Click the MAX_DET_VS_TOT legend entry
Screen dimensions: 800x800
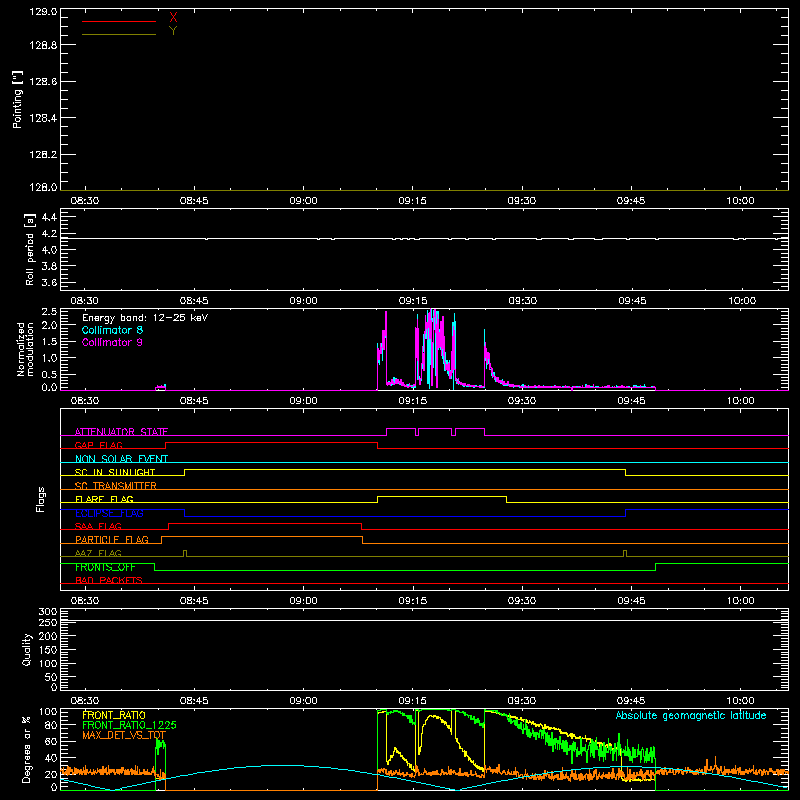[x=124, y=735]
